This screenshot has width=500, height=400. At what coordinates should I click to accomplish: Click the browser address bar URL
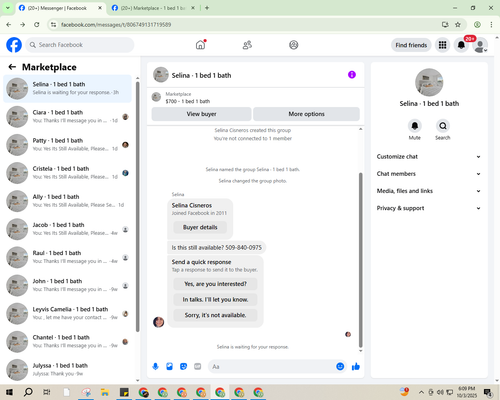116,25
